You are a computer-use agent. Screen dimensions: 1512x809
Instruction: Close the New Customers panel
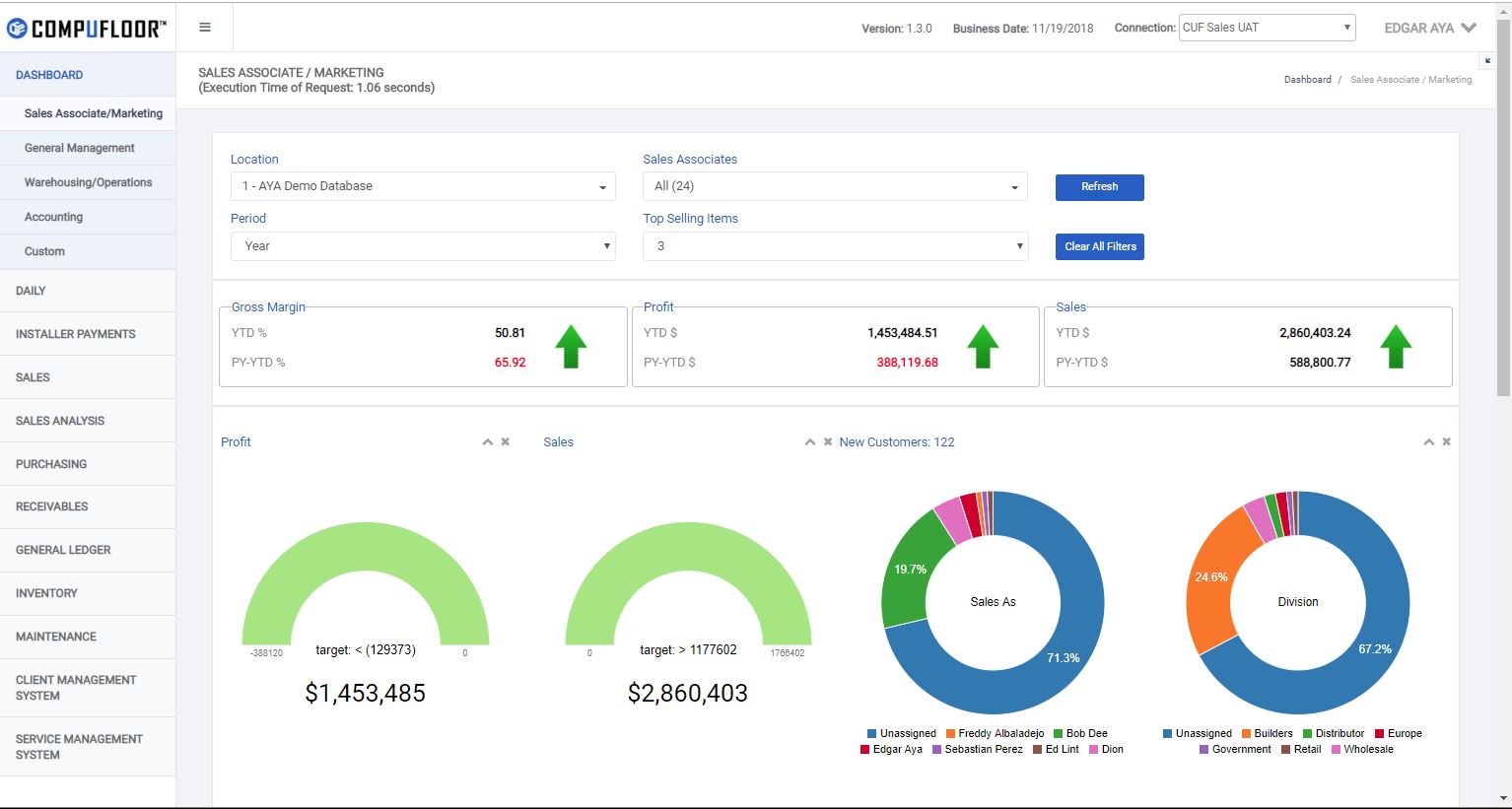1446,442
